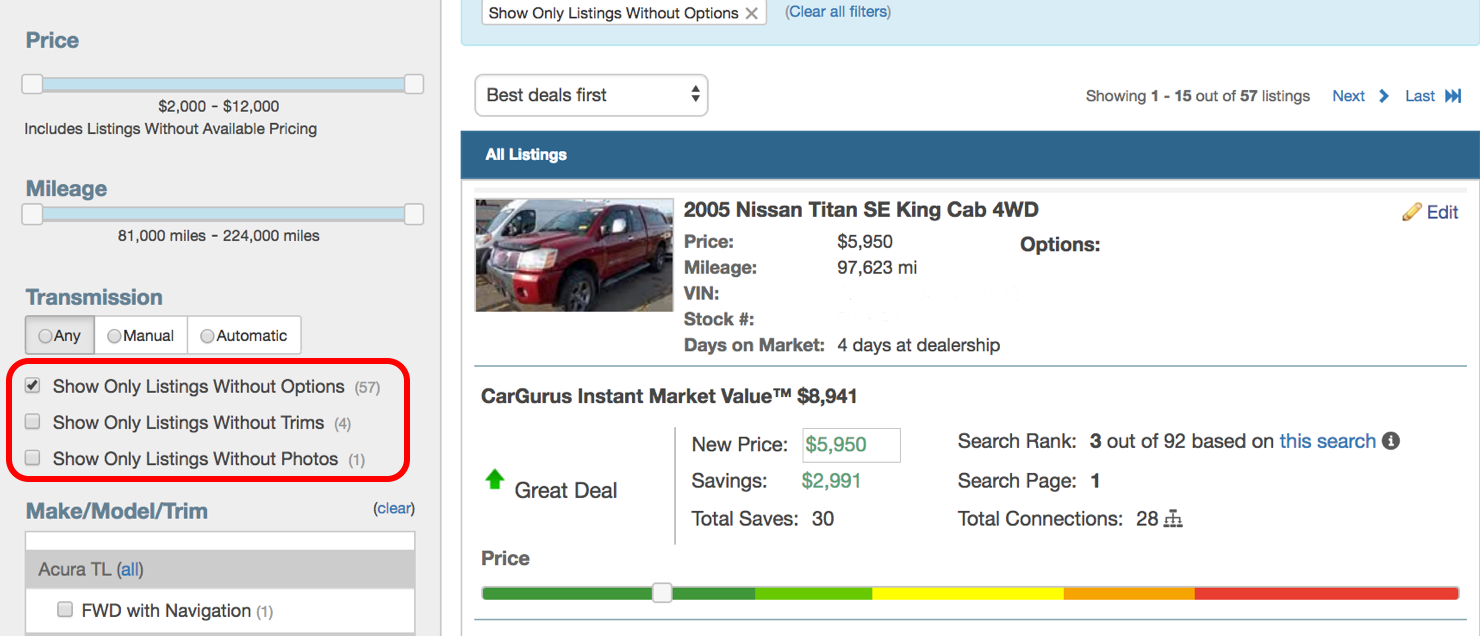Open the 'Best deals first' sort dropdown
1480x638 pixels.
(591, 95)
